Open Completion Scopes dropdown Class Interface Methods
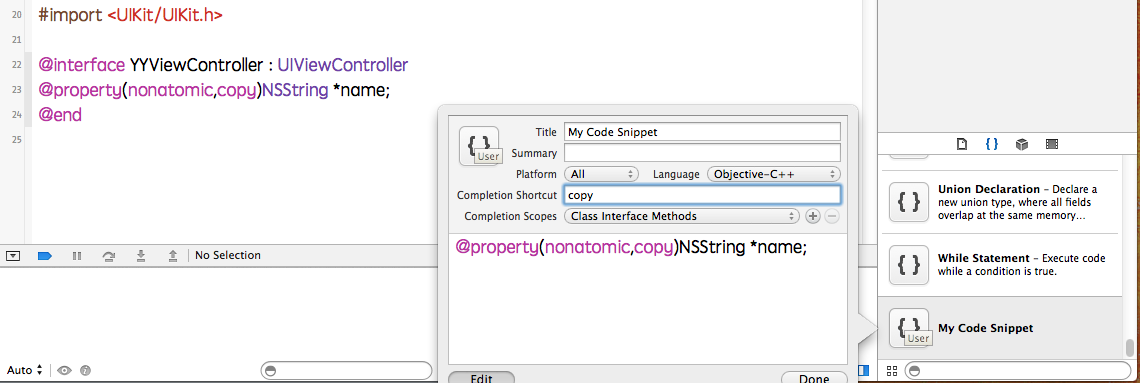Image resolution: width=1140 pixels, height=383 pixels. (x=681, y=216)
